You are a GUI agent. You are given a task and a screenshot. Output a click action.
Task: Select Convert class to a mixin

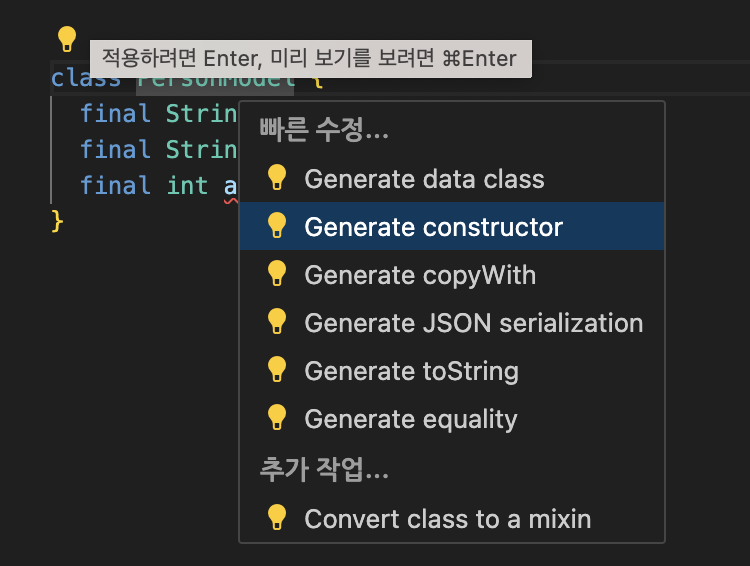452,519
